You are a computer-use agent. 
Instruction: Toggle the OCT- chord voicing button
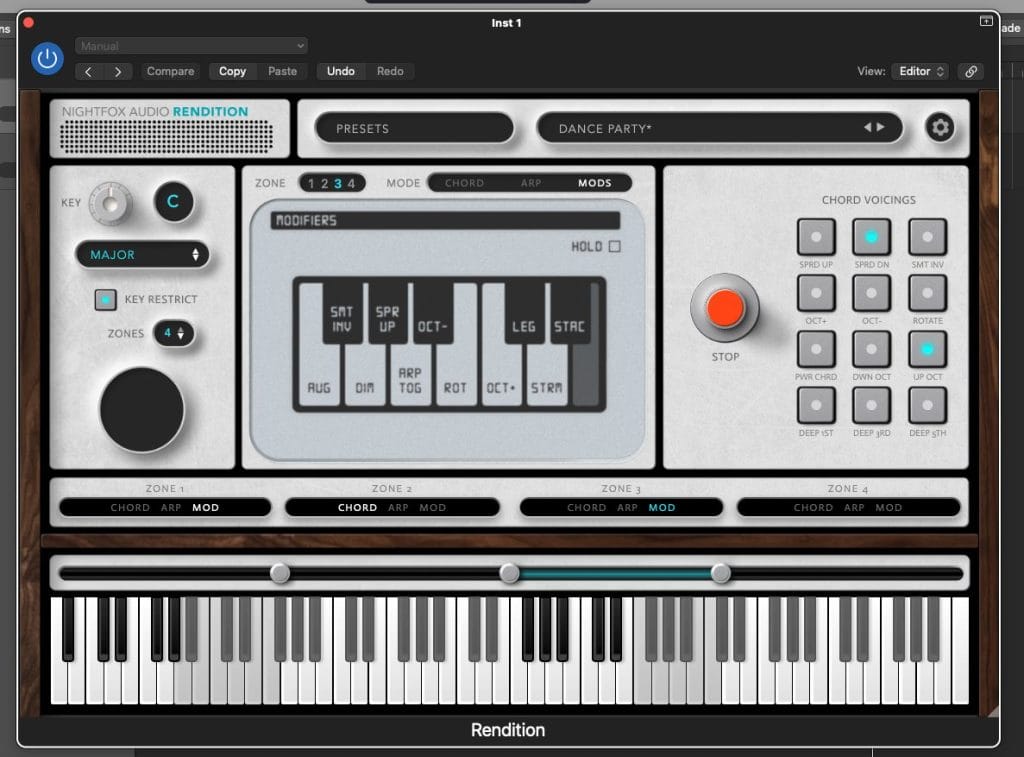point(871,293)
